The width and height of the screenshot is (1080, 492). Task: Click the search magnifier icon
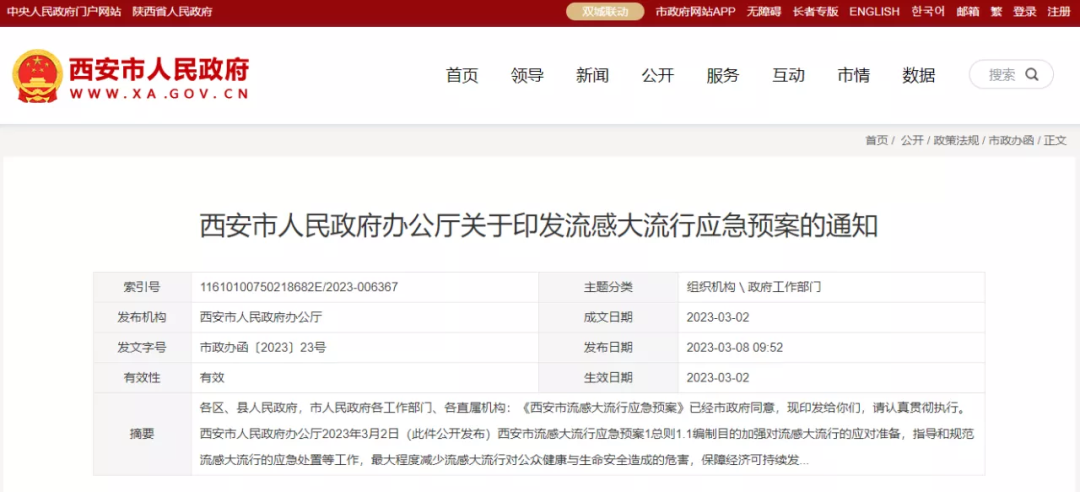[x=1032, y=75]
